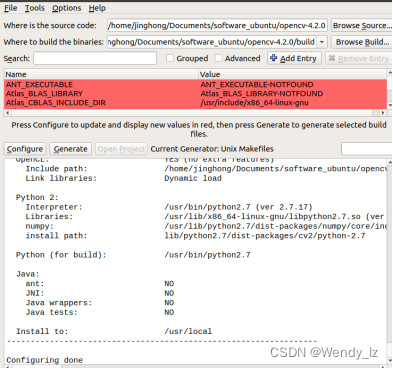Click the output log vertical scrollbar
Screen dimensions: 393x369
[389, 260]
